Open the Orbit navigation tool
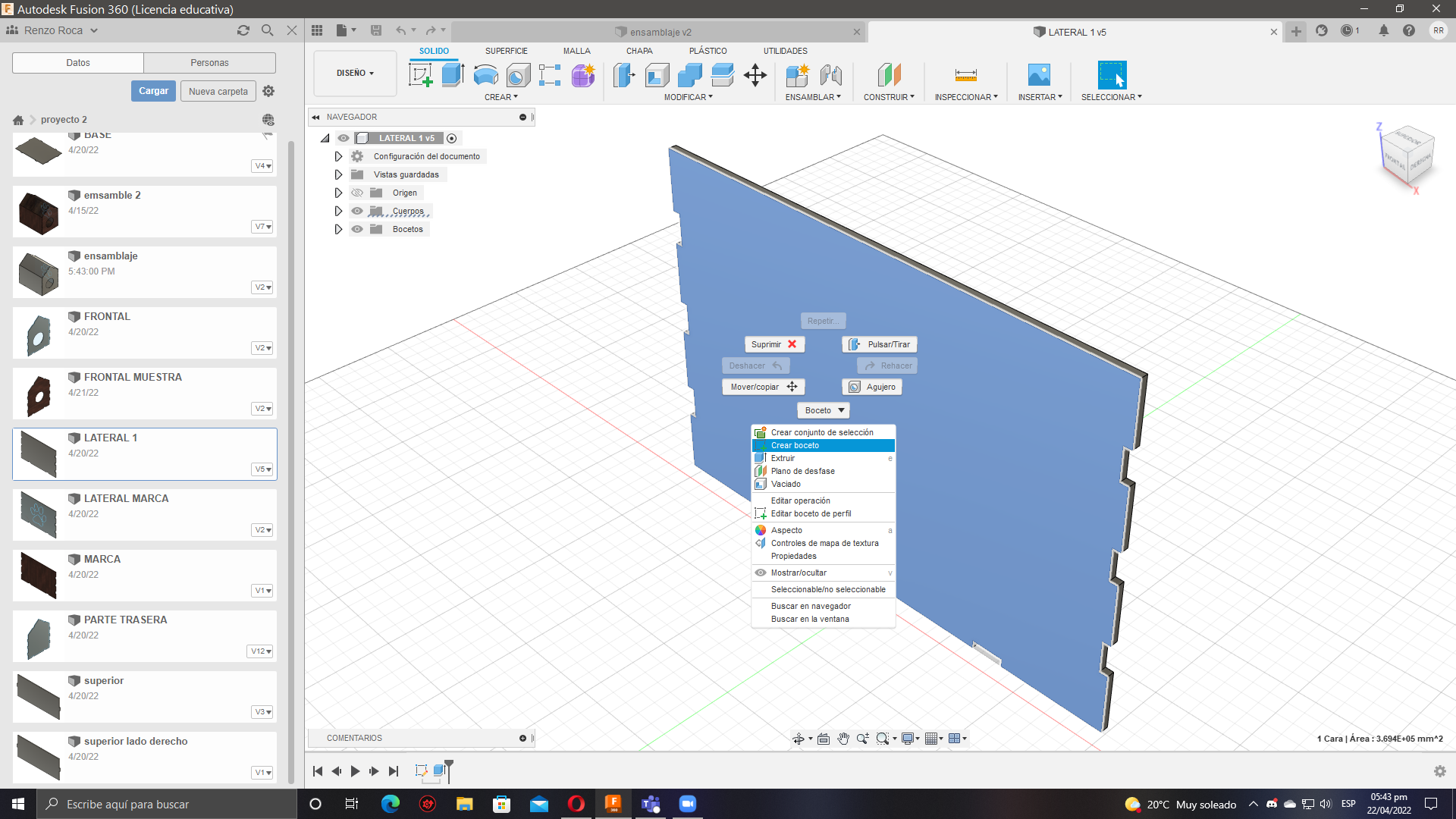The height and width of the screenshot is (819, 1456). 799,739
